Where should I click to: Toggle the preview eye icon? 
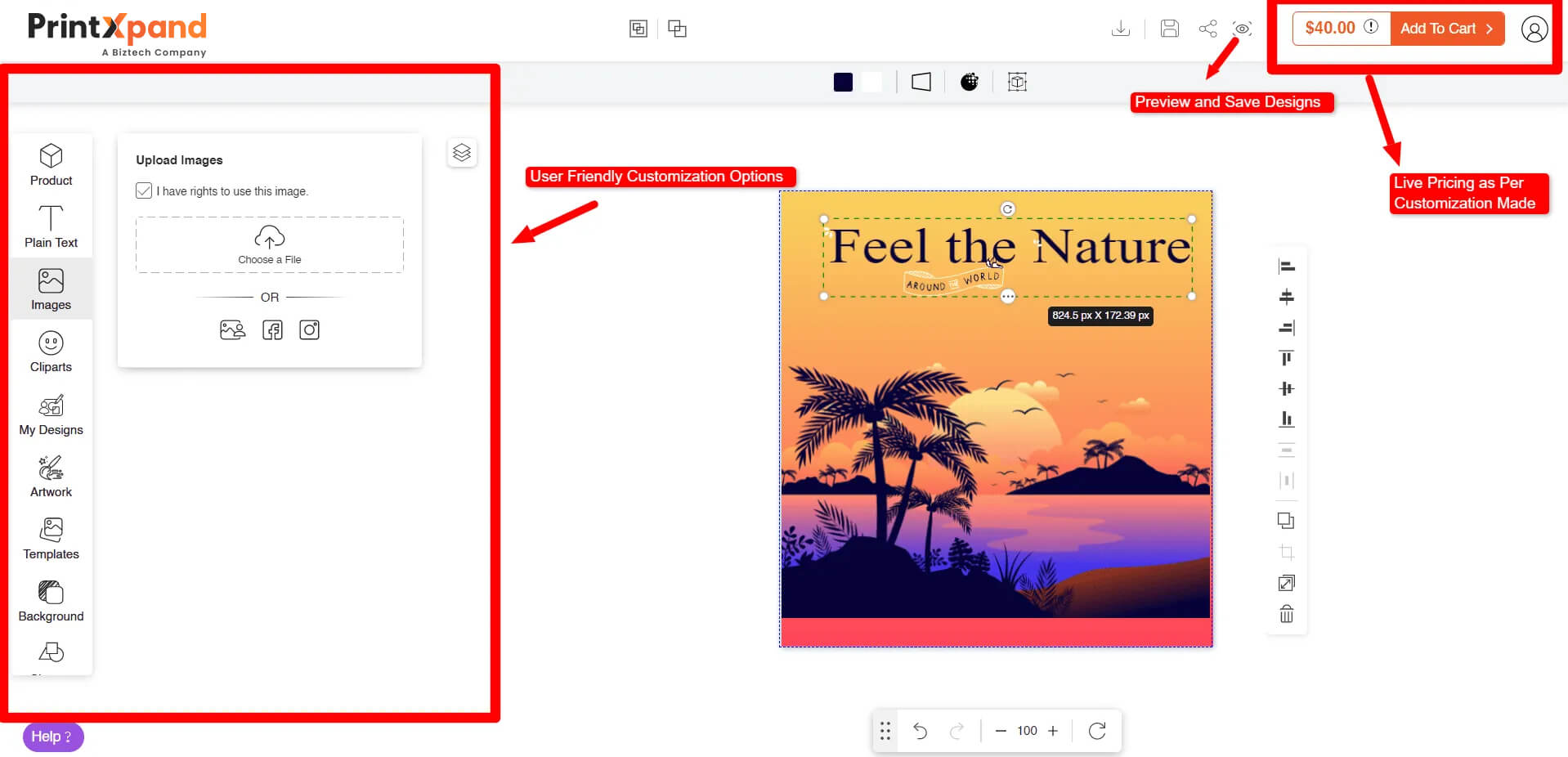click(x=1243, y=29)
